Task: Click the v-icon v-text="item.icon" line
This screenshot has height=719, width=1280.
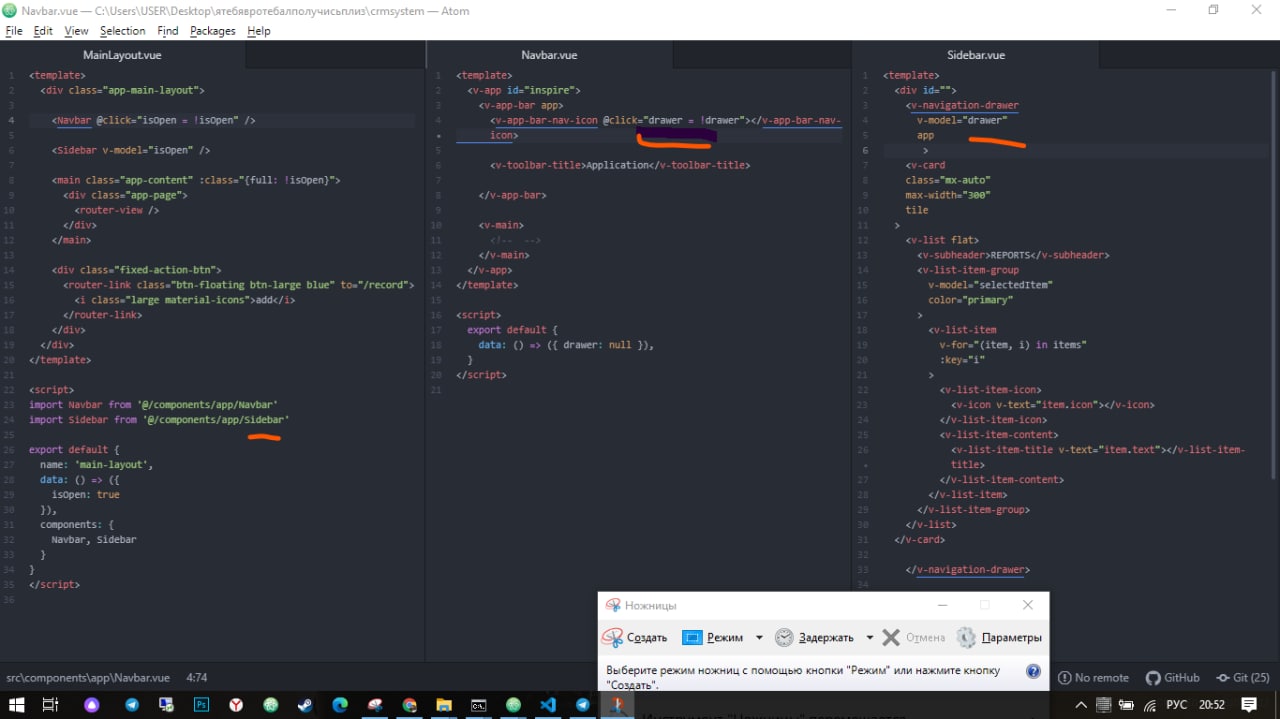Action: [x=1052, y=405]
